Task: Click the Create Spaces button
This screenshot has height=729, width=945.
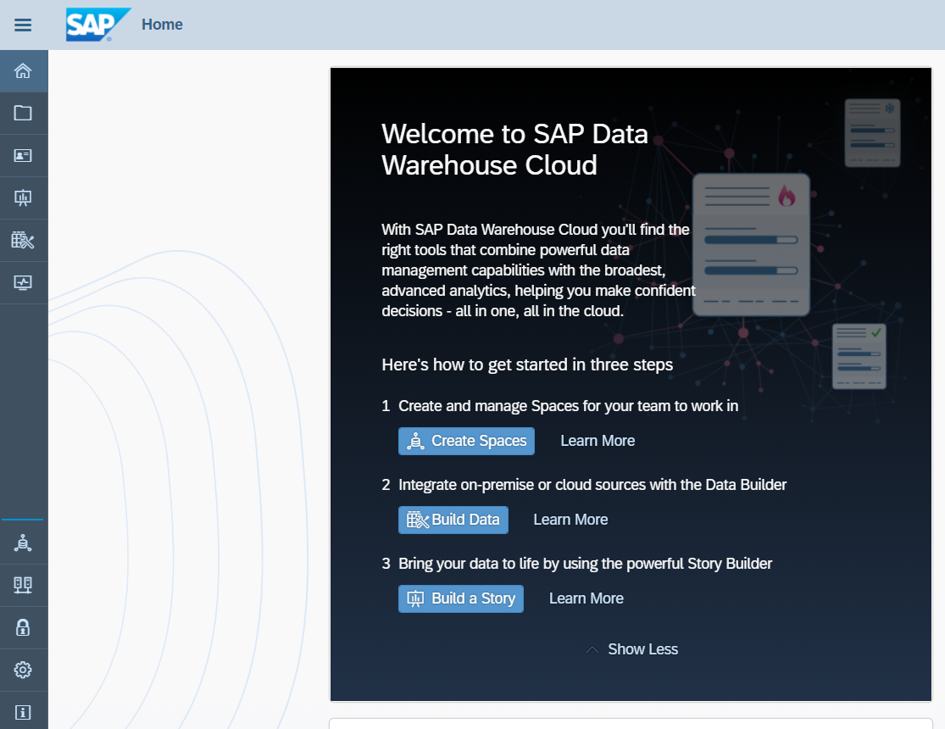Action: [x=466, y=441]
